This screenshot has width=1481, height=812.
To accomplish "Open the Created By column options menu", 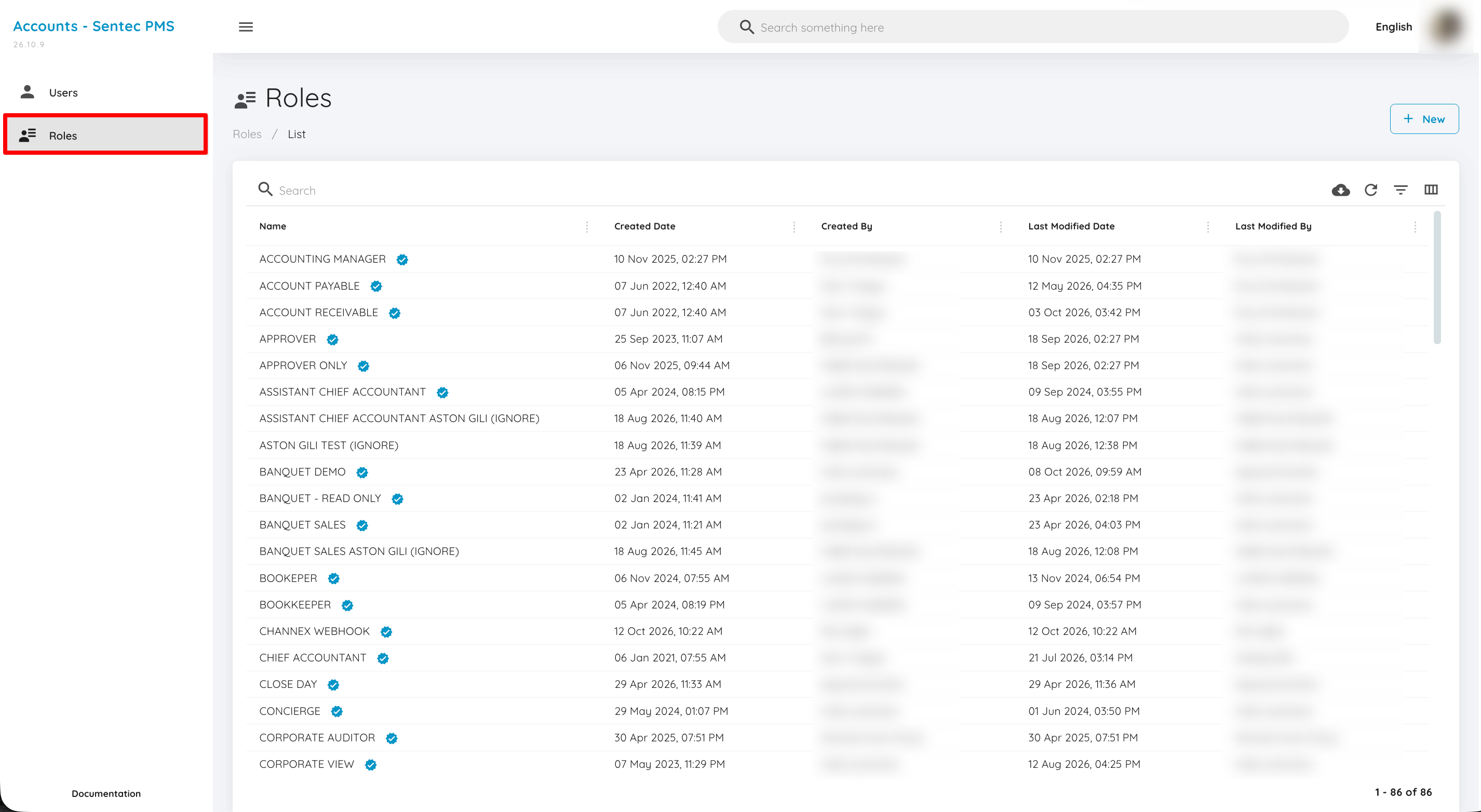I will [x=1001, y=226].
